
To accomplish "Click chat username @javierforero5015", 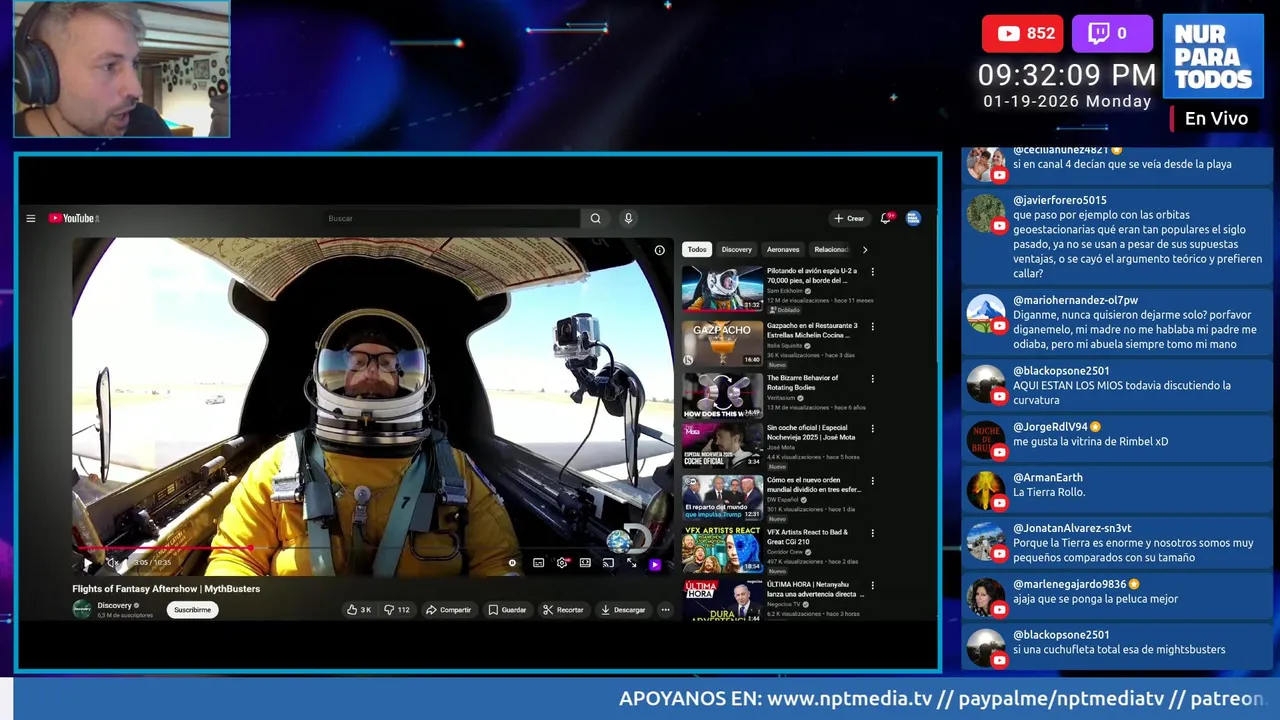I will pos(1060,200).
